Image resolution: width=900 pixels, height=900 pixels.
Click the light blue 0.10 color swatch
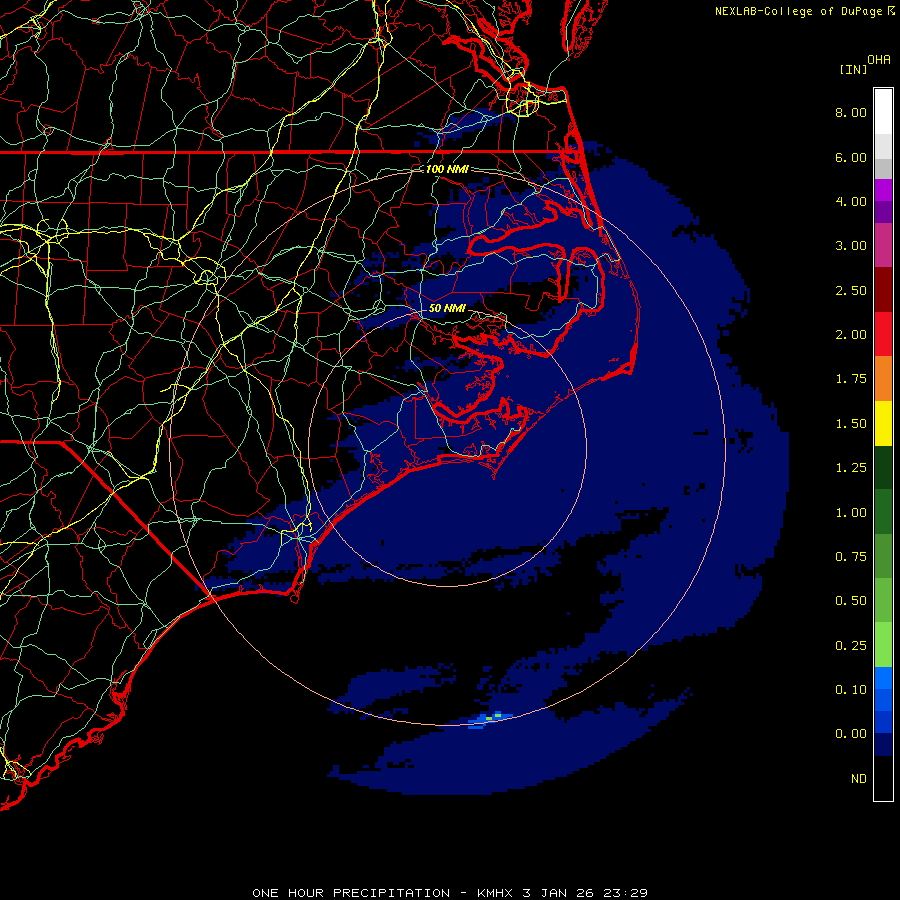tap(883, 678)
